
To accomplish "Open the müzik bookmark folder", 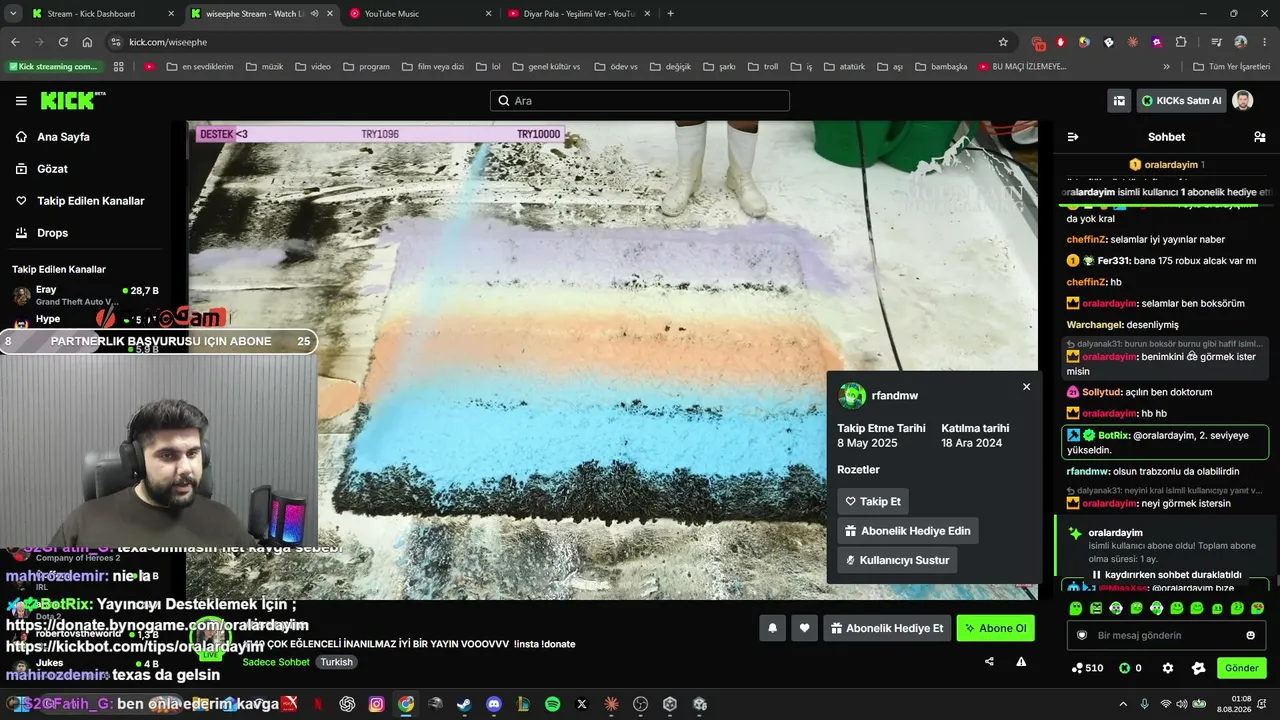I will coord(264,67).
